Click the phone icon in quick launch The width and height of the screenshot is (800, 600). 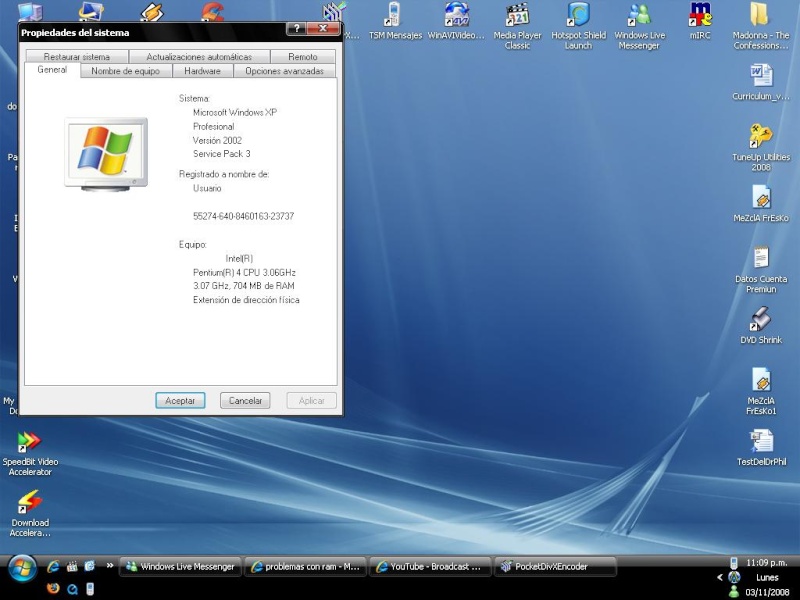point(90,588)
